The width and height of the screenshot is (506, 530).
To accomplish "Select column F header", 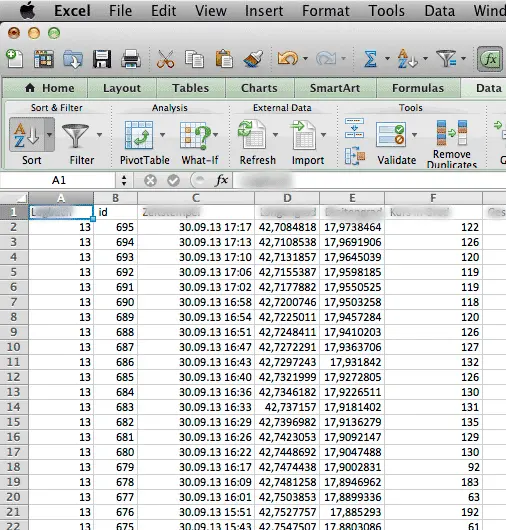I will pyautogui.click(x=433, y=198).
